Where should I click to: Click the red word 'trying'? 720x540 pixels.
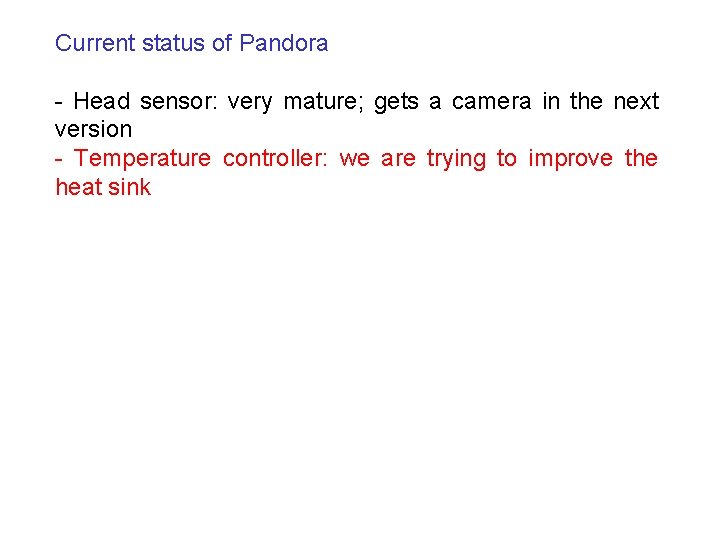coord(456,160)
